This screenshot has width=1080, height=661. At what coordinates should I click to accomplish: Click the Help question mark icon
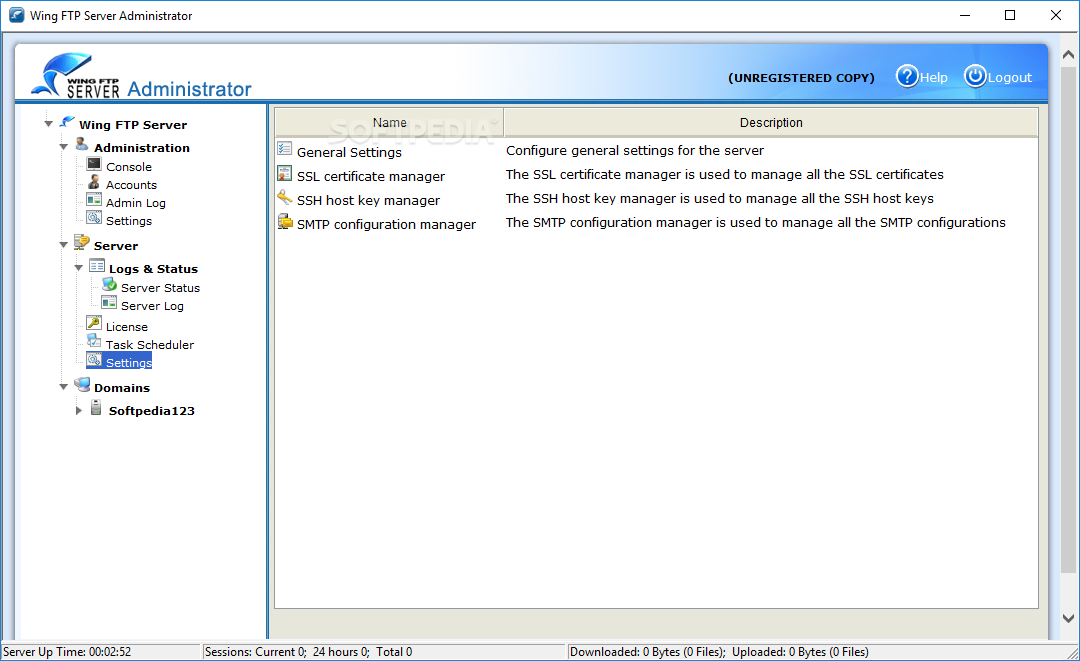point(907,76)
